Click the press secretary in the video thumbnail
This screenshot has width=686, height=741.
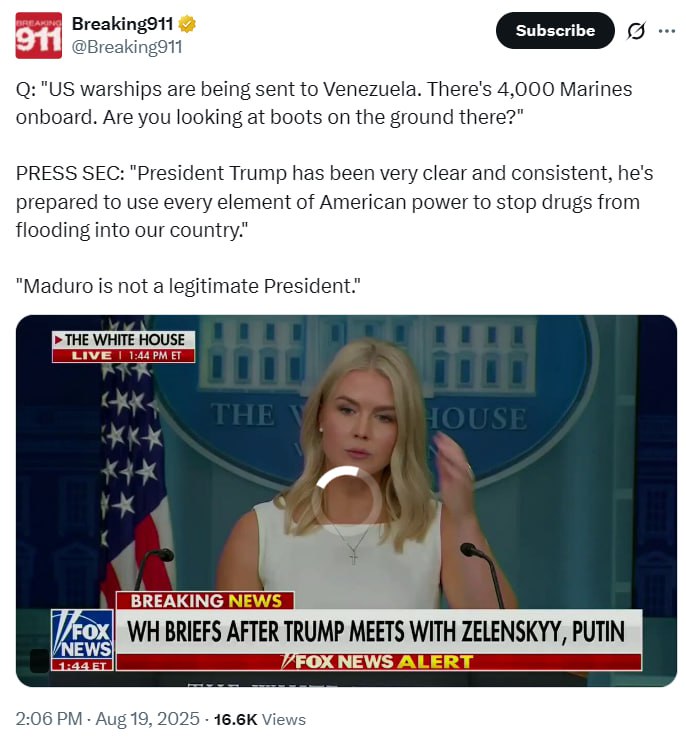point(359,473)
